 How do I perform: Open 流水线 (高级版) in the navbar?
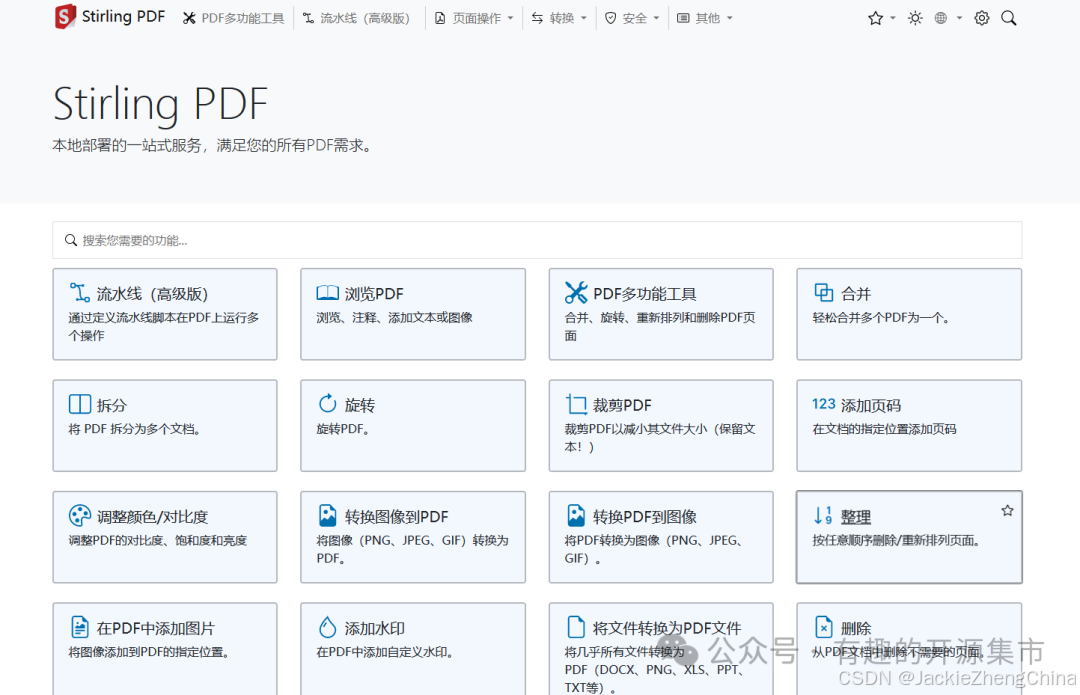pos(356,19)
